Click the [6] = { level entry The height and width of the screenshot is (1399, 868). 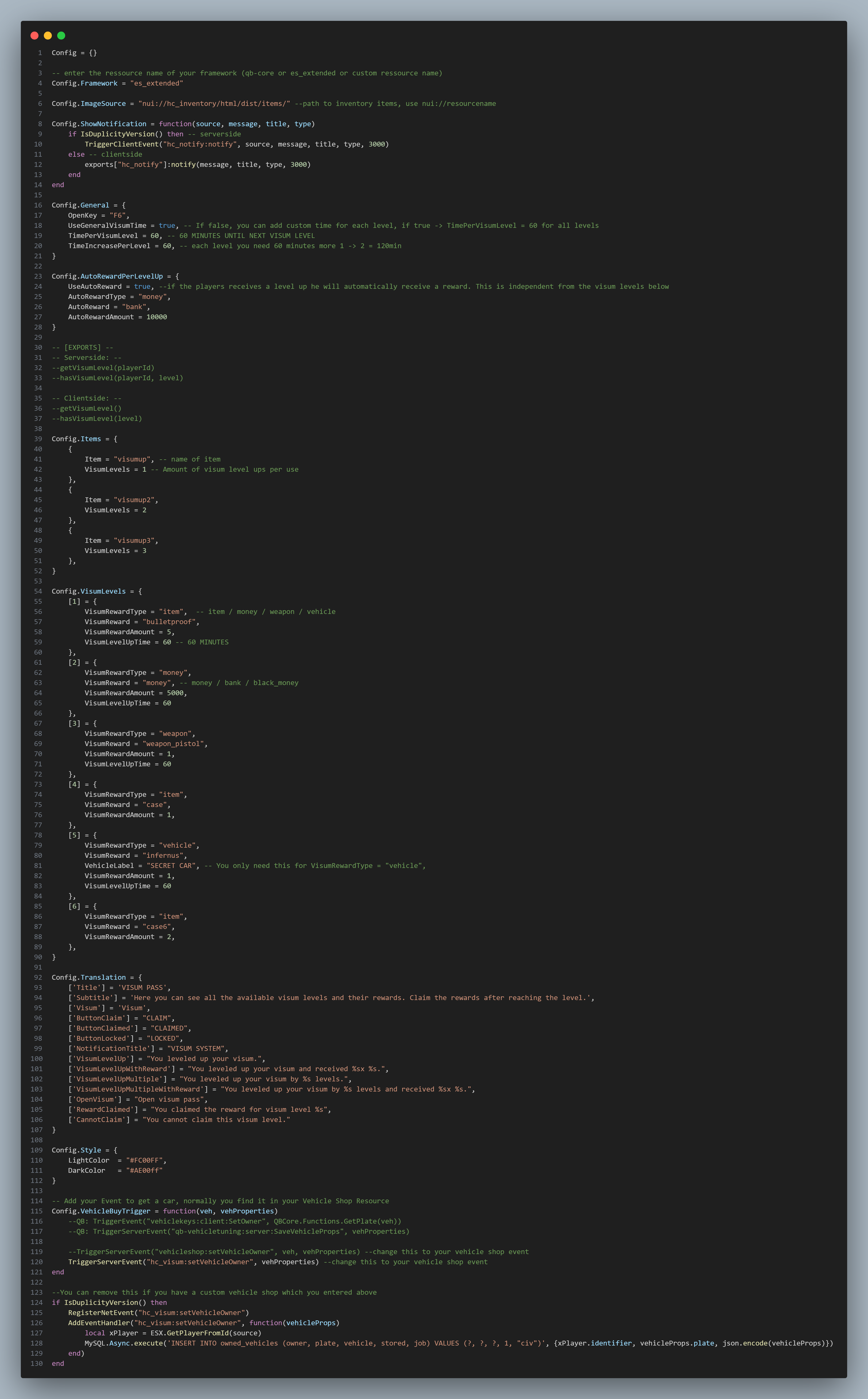(x=83, y=906)
